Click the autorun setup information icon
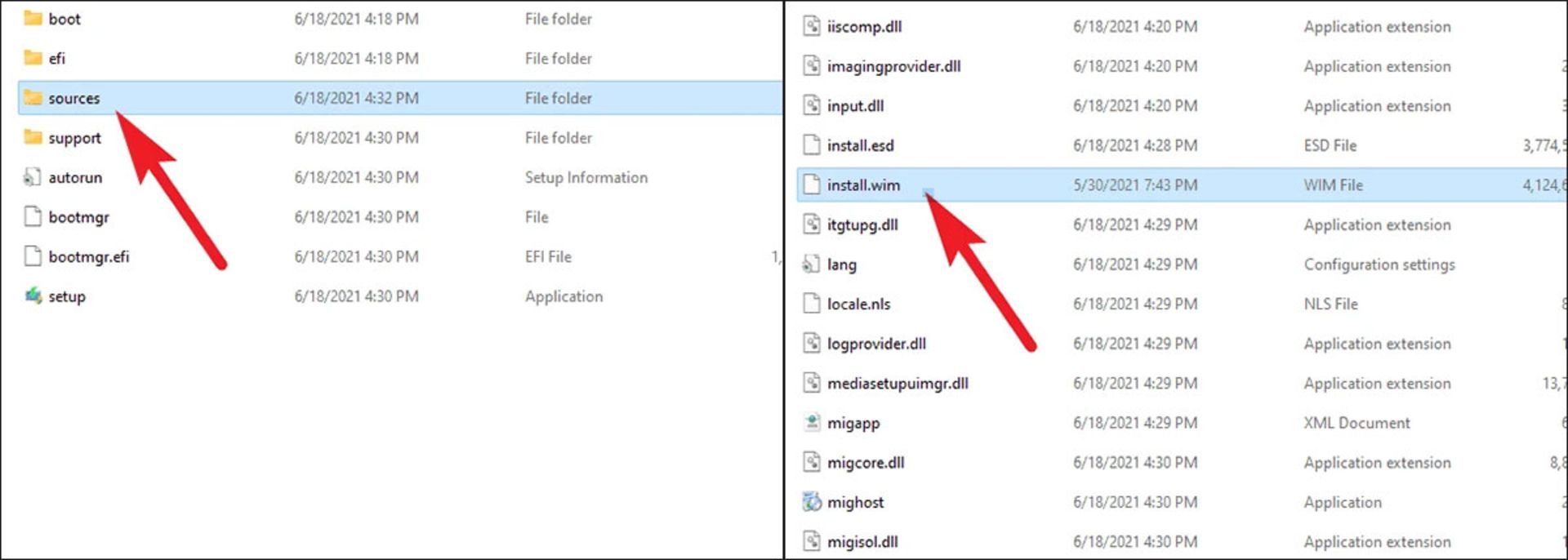 click(33, 177)
